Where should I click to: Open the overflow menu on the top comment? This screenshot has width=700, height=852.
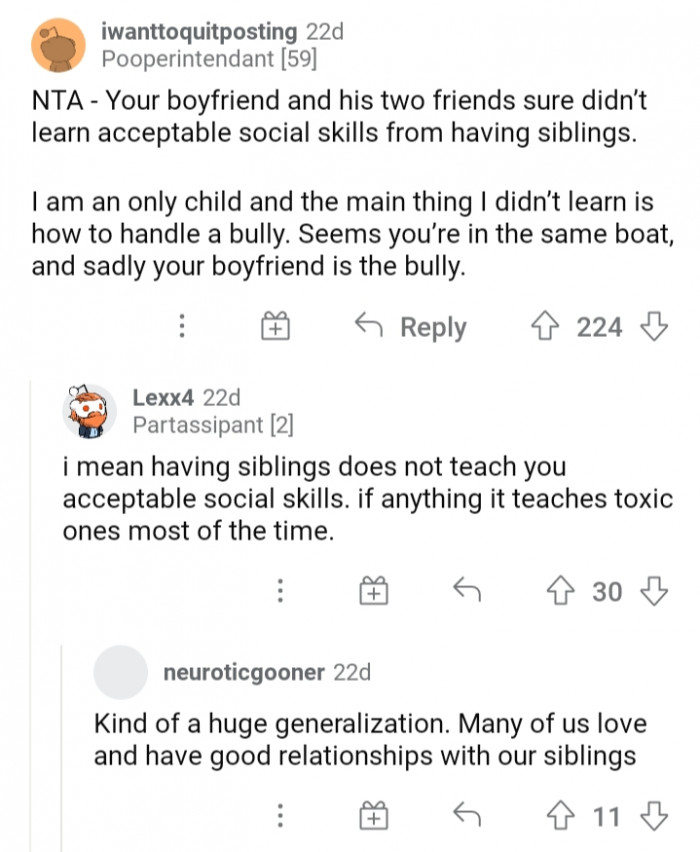coord(182,327)
